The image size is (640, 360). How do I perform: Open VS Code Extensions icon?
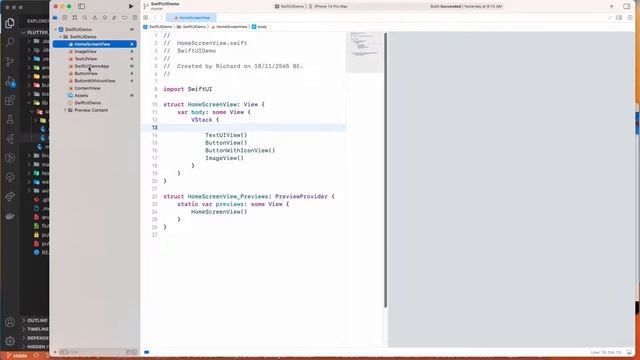(10, 100)
